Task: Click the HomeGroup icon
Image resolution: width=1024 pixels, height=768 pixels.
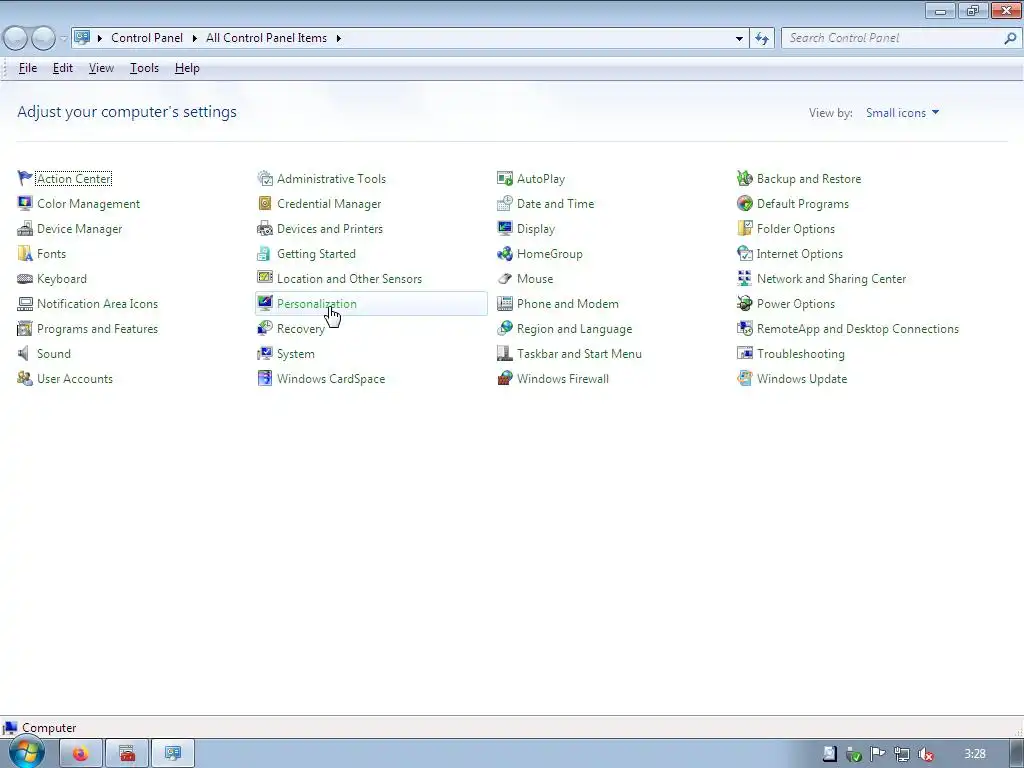Action: click(505, 253)
